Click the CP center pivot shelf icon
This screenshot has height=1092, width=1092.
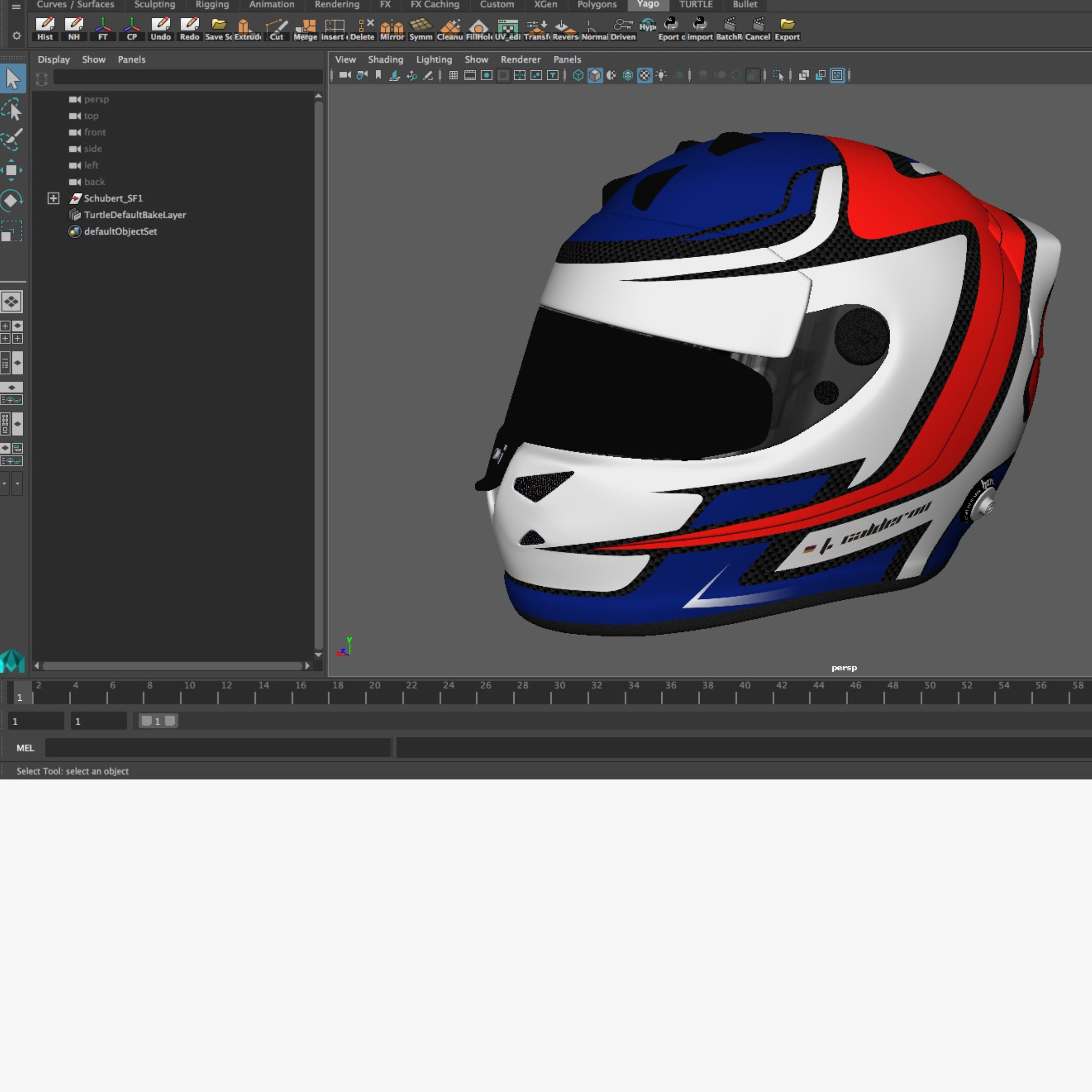(x=132, y=29)
